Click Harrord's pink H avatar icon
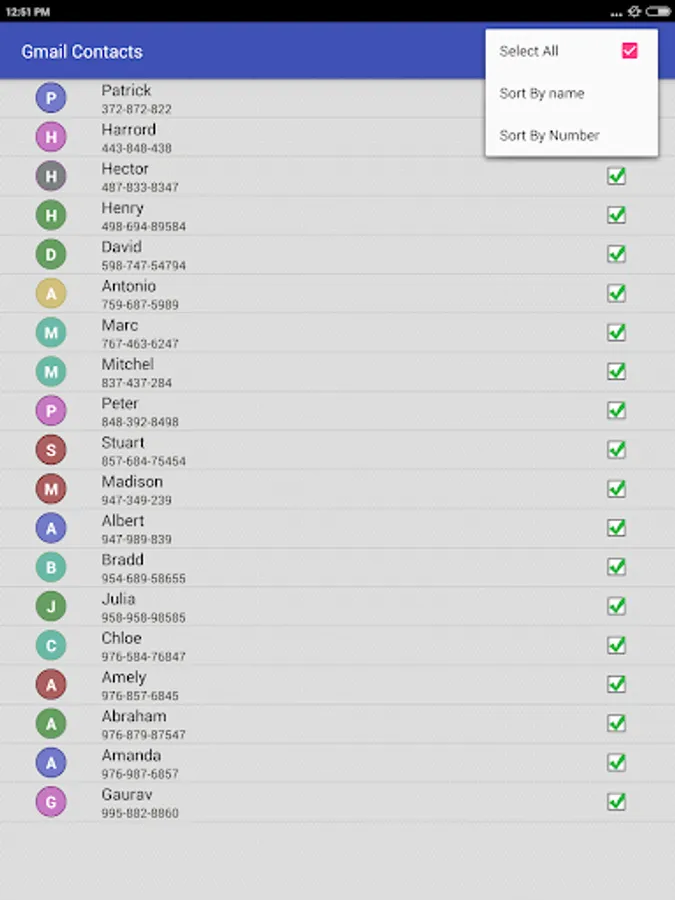The width and height of the screenshot is (675, 900). [x=51, y=137]
